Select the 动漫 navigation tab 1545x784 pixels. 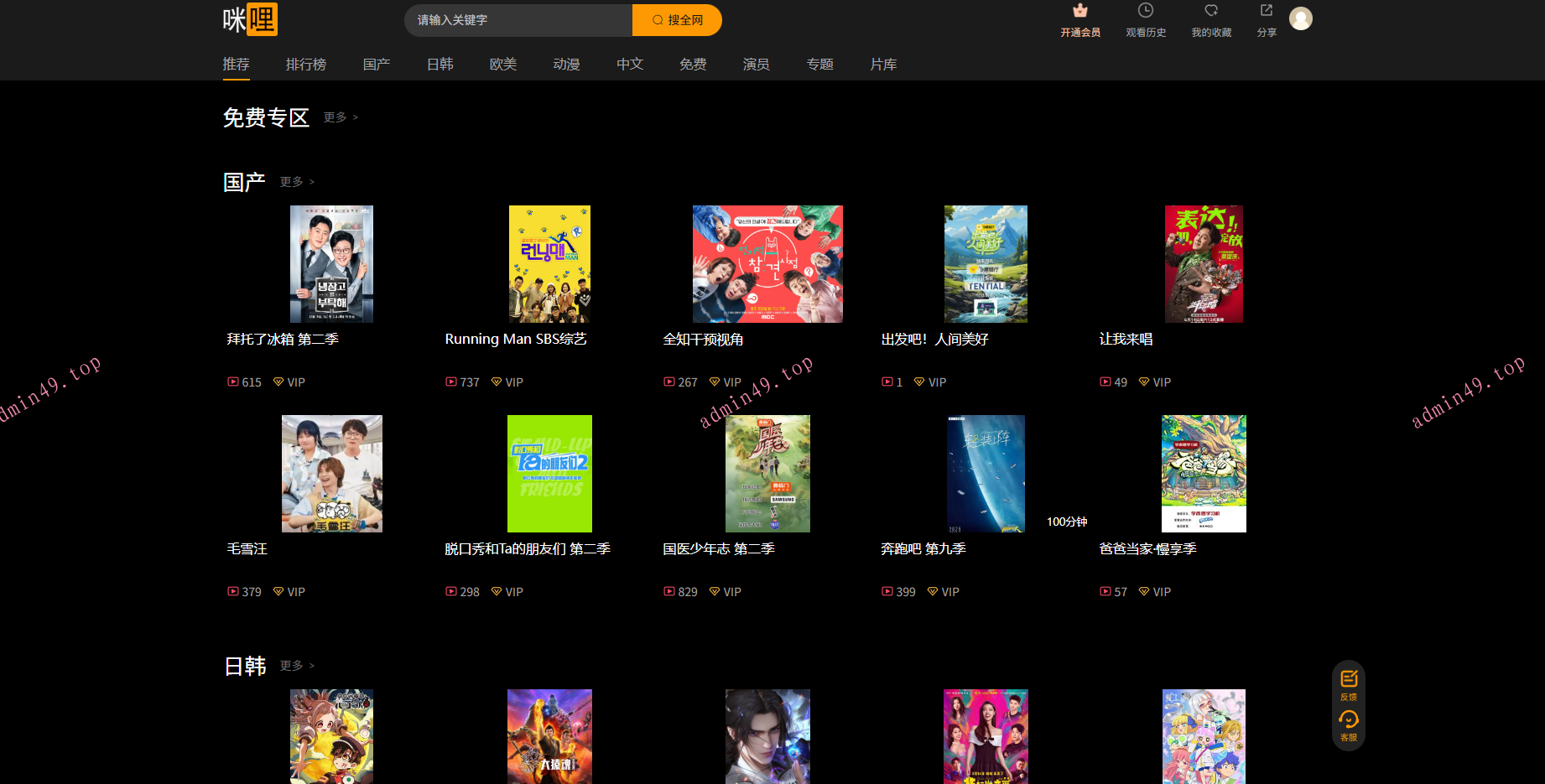(566, 65)
